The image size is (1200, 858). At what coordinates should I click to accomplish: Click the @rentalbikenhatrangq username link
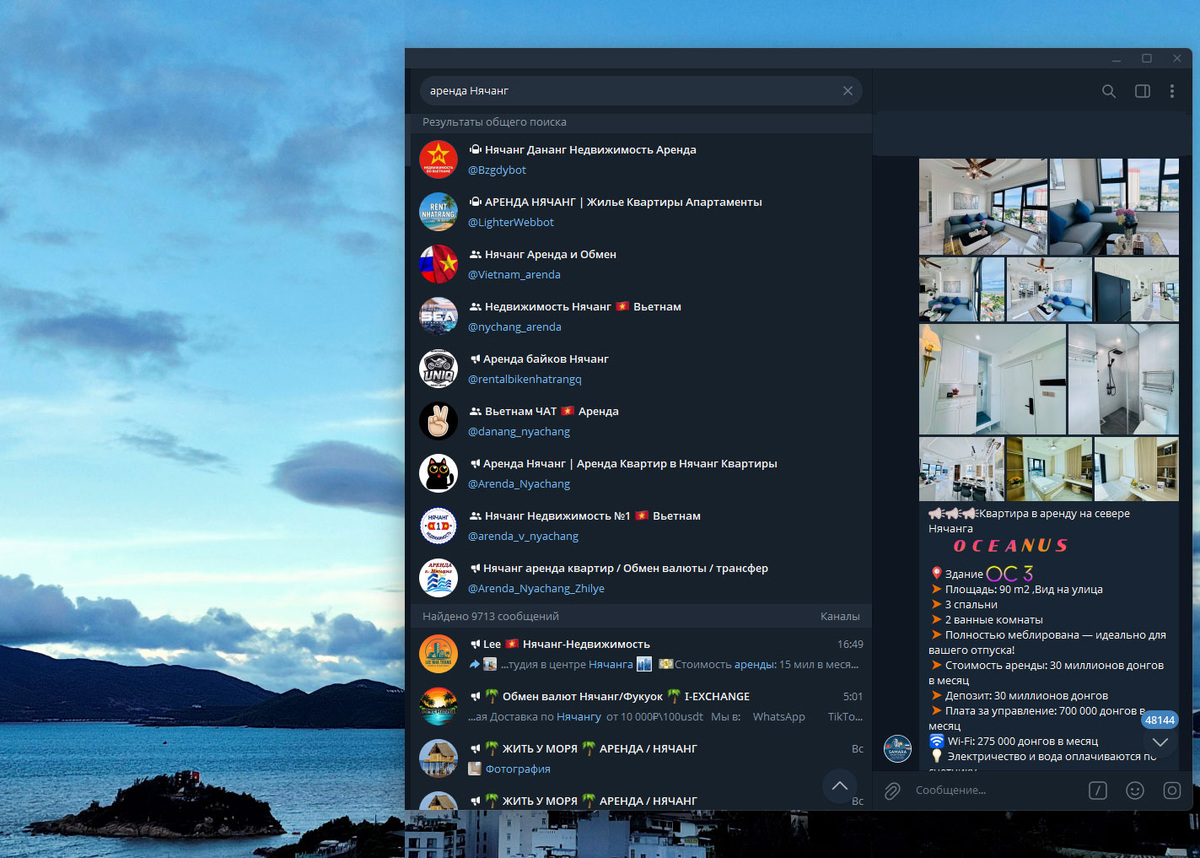[525, 379]
